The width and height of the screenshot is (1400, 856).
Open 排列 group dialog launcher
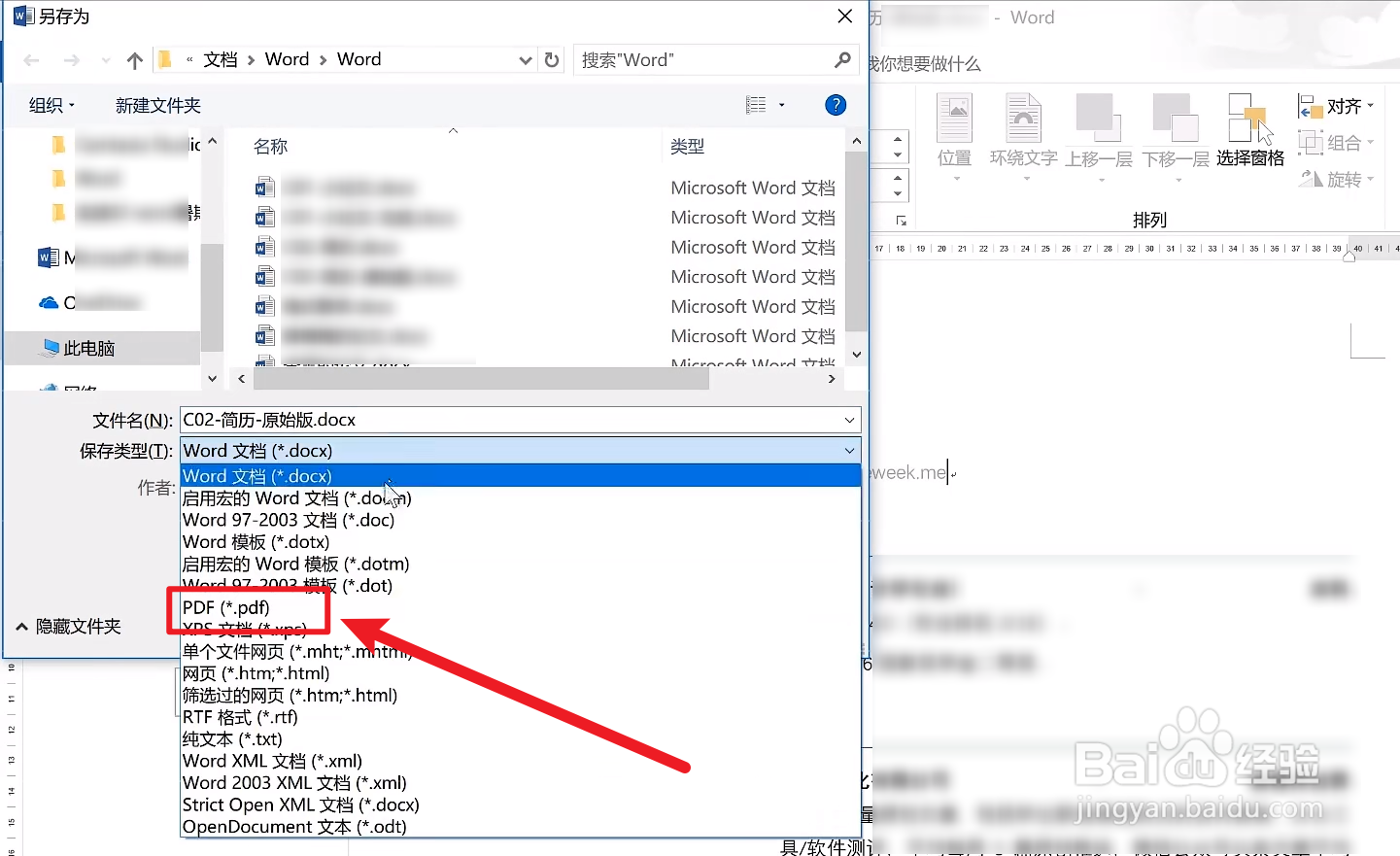[901, 221]
